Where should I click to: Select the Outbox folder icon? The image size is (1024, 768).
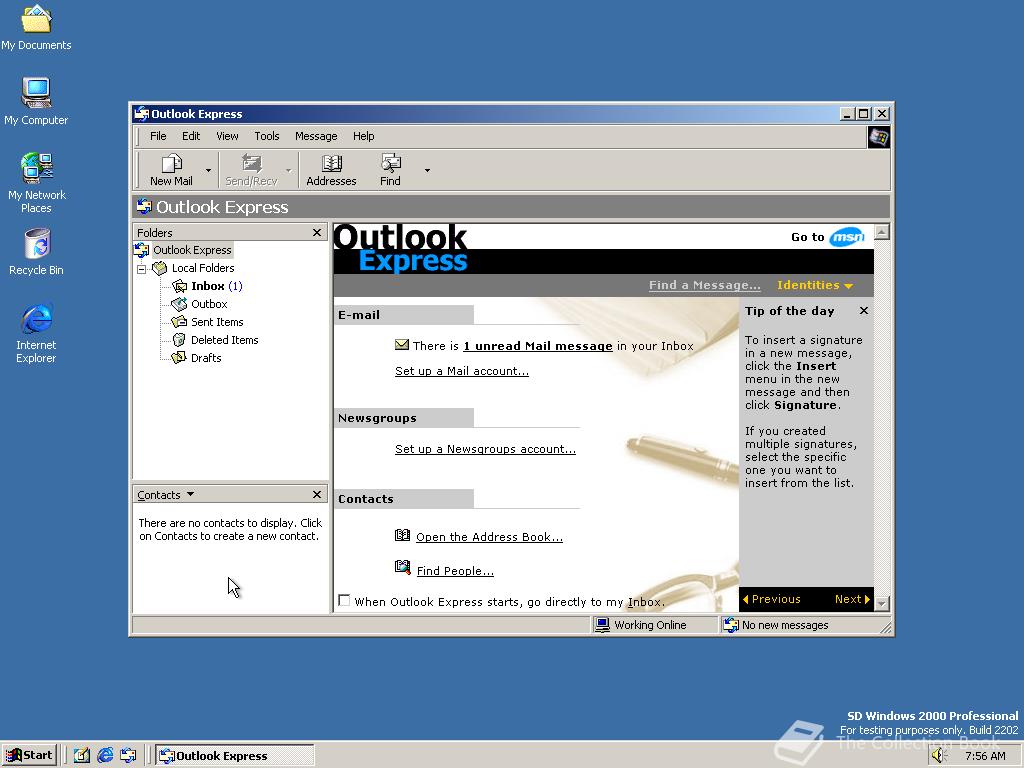pos(179,304)
